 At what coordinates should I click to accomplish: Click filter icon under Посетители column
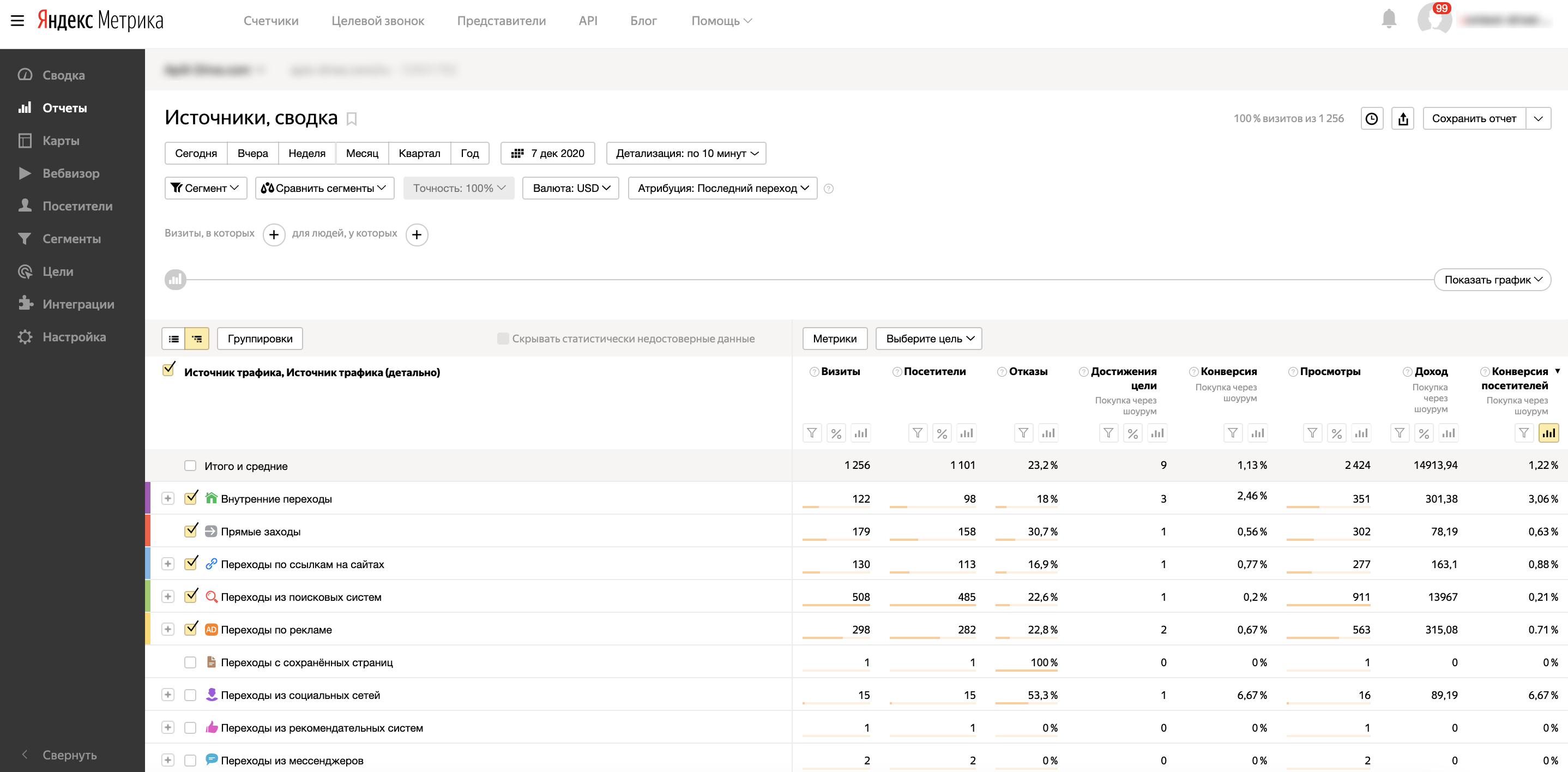(918, 433)
